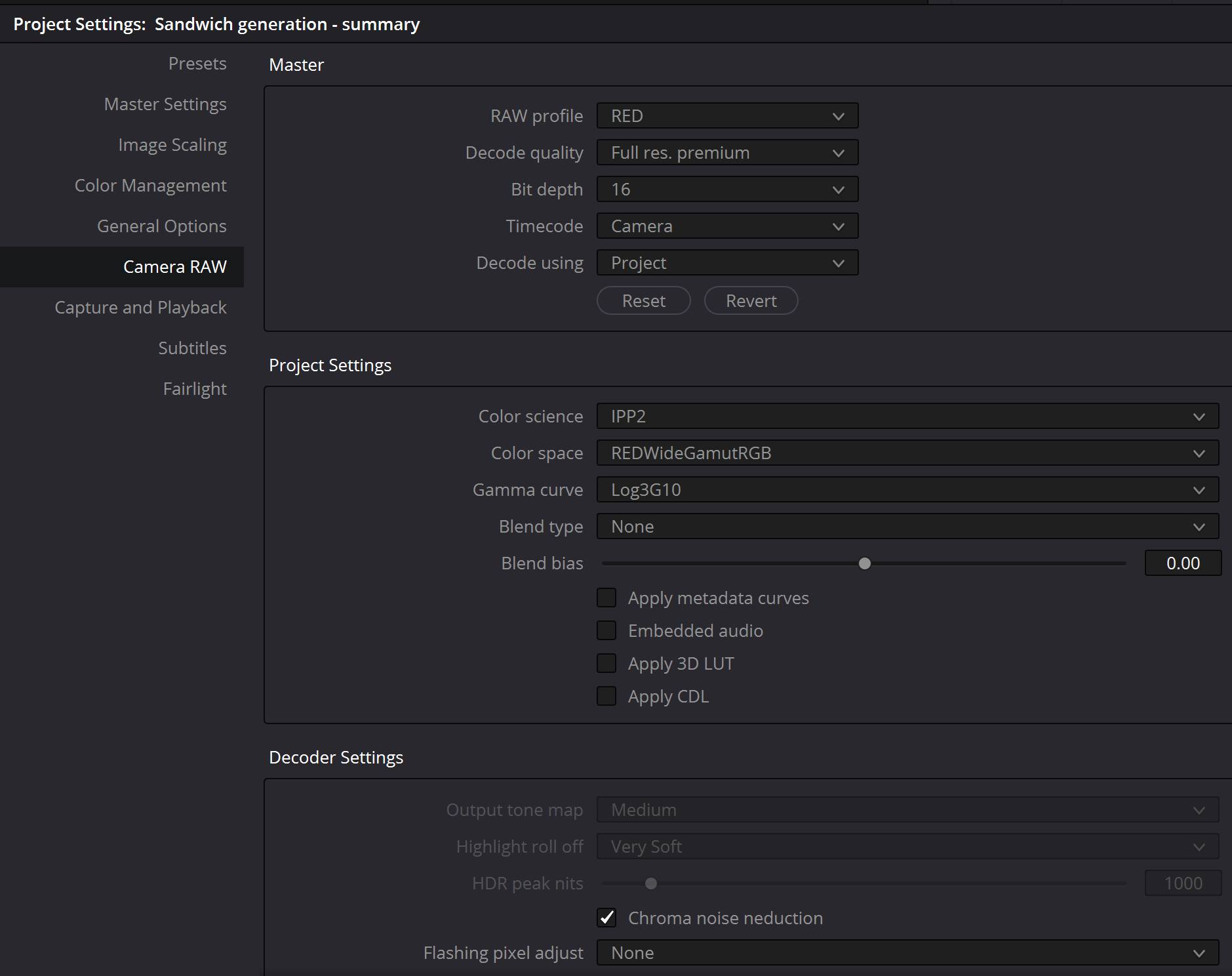Click the HDR peak nits slider handle
This screenshot has height=976, width=1232.
651,884
